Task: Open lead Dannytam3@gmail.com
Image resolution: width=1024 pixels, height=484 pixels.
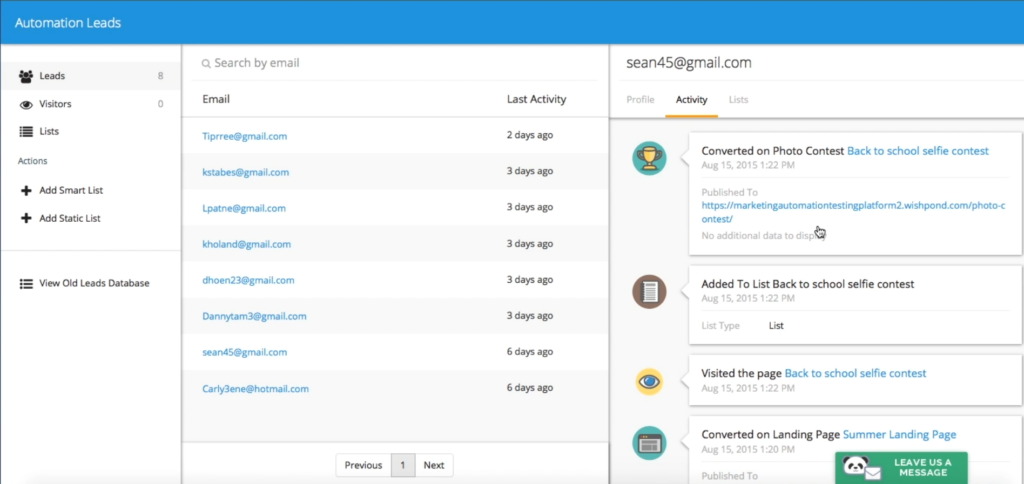Action: point(255,316)
